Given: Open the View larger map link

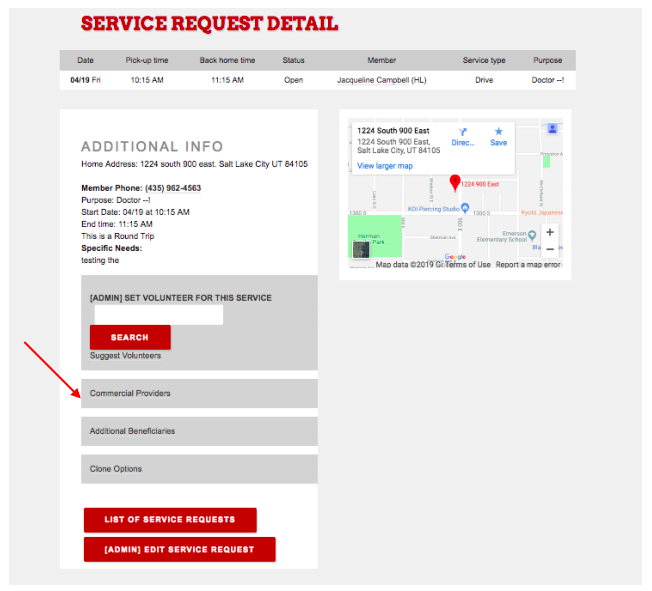Looking at the screenshot, I should 385,166.
